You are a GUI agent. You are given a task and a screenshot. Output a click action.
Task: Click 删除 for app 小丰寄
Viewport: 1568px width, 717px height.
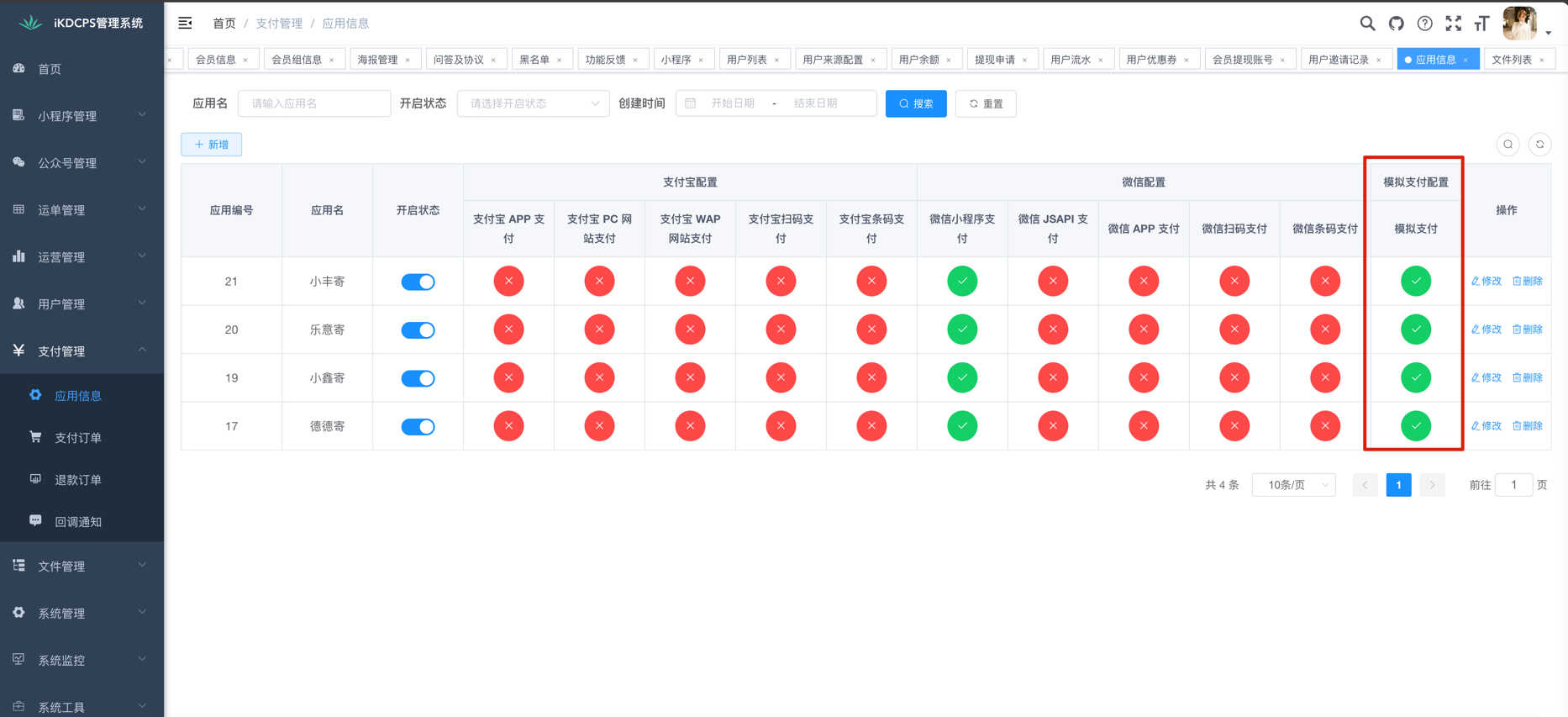[x=1528, y=282]
